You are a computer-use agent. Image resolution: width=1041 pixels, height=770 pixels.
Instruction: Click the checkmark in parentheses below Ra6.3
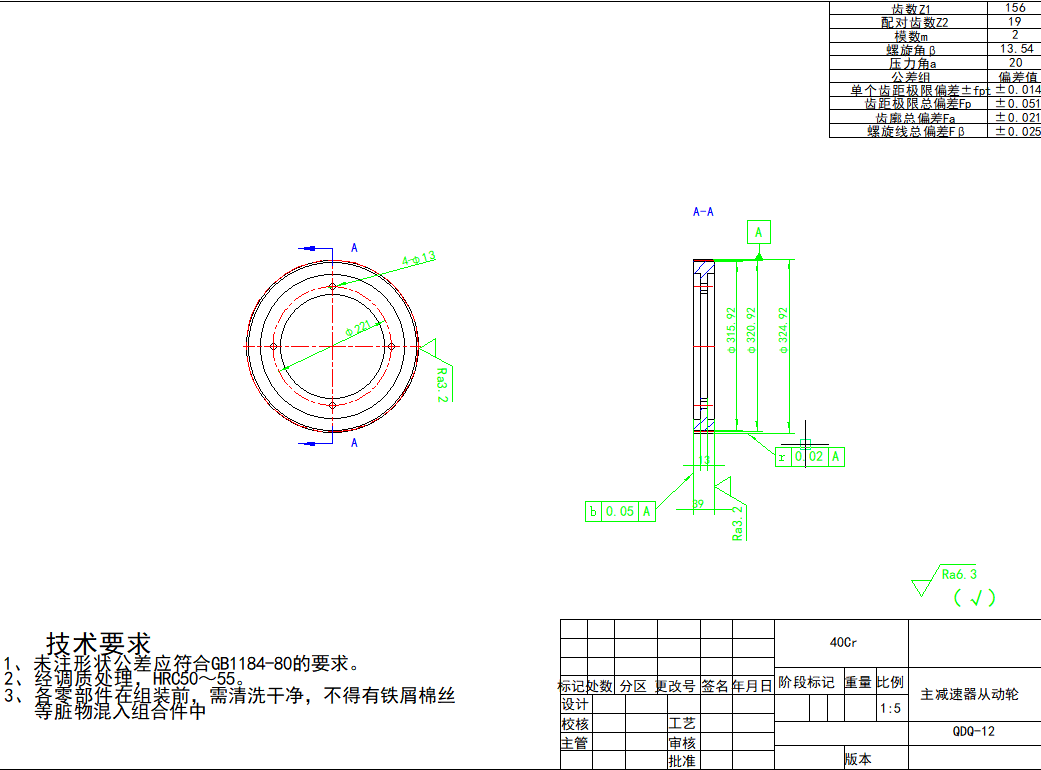(x=974, y=598)
